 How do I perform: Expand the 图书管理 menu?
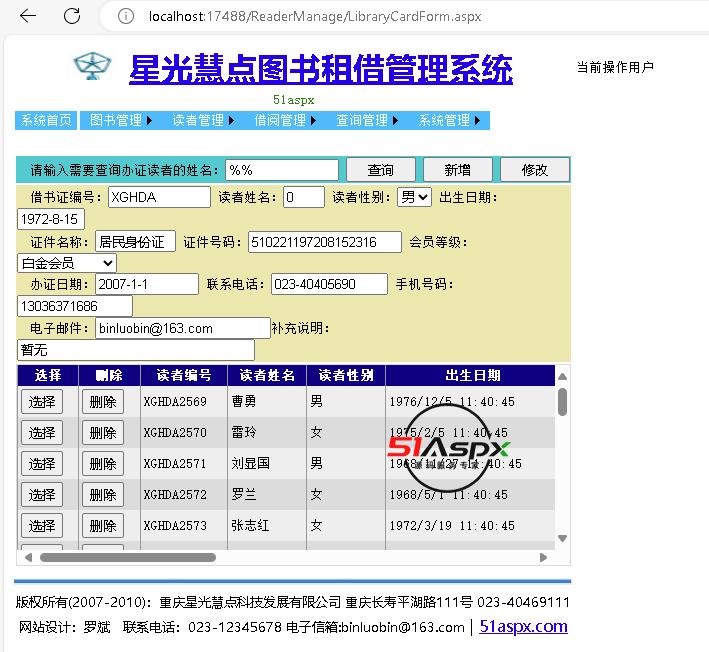click(120, 120)
